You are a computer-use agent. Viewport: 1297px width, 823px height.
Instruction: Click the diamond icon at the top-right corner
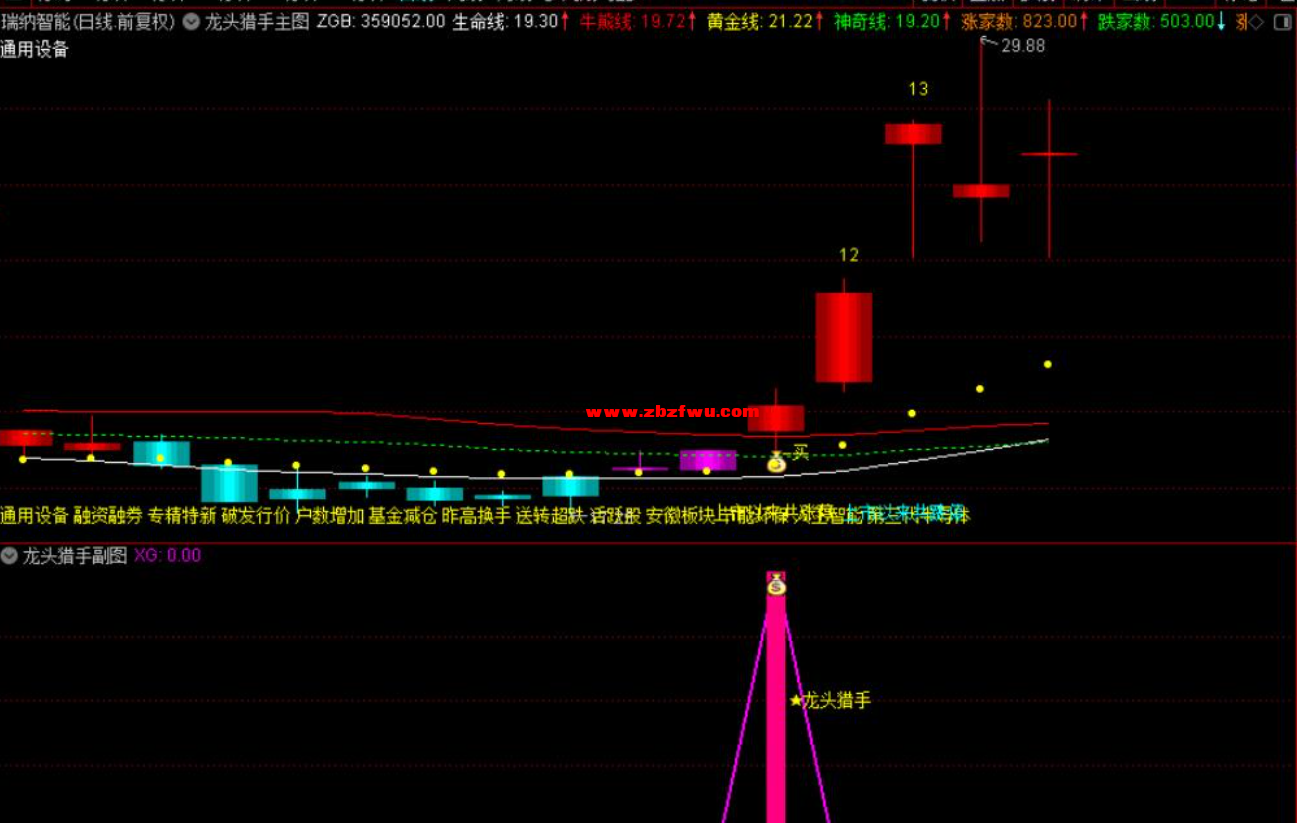tap(1257, 21)
